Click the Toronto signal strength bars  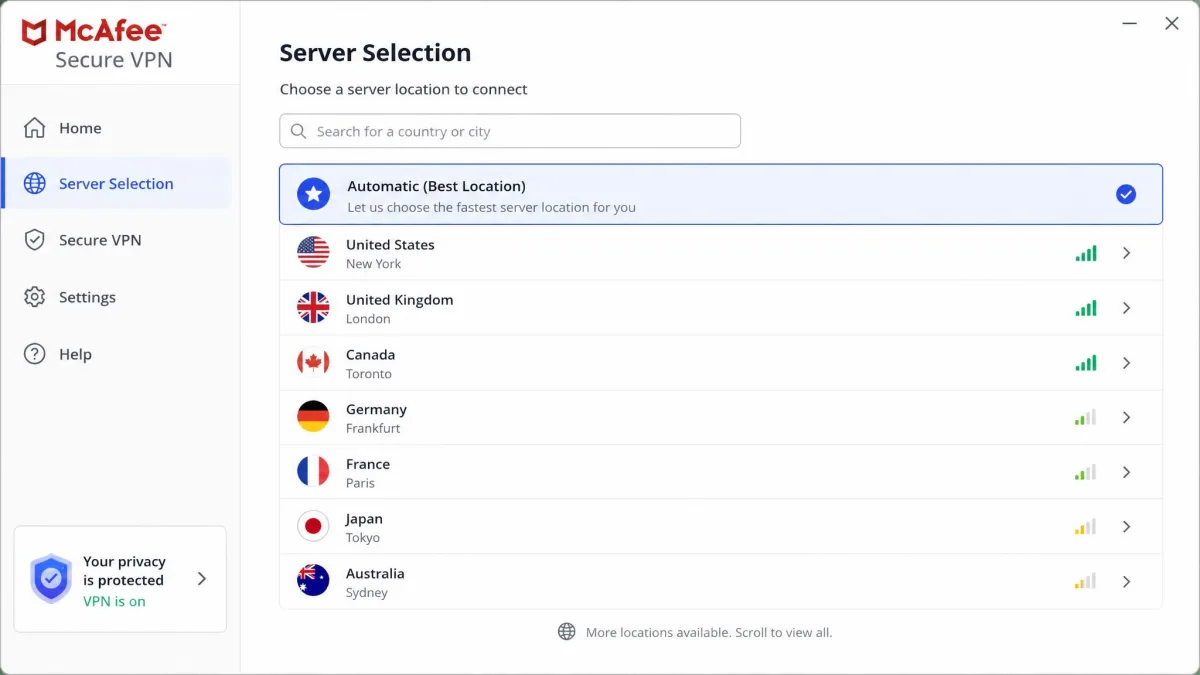pyautogui.click(x=1086, y=363)
